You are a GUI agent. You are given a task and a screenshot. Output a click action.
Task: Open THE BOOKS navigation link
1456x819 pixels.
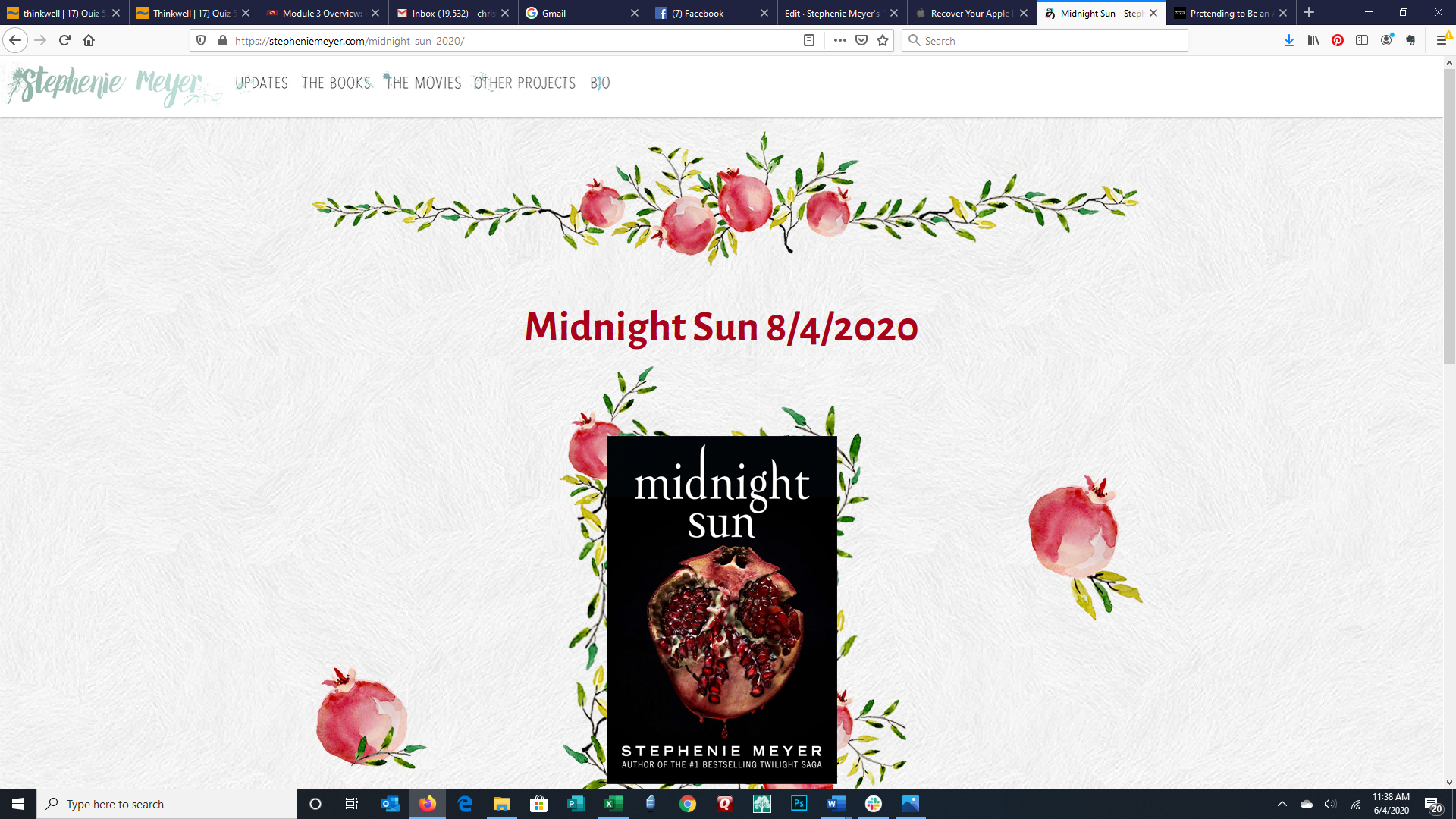pyautogui.click(x=336, y=83)
